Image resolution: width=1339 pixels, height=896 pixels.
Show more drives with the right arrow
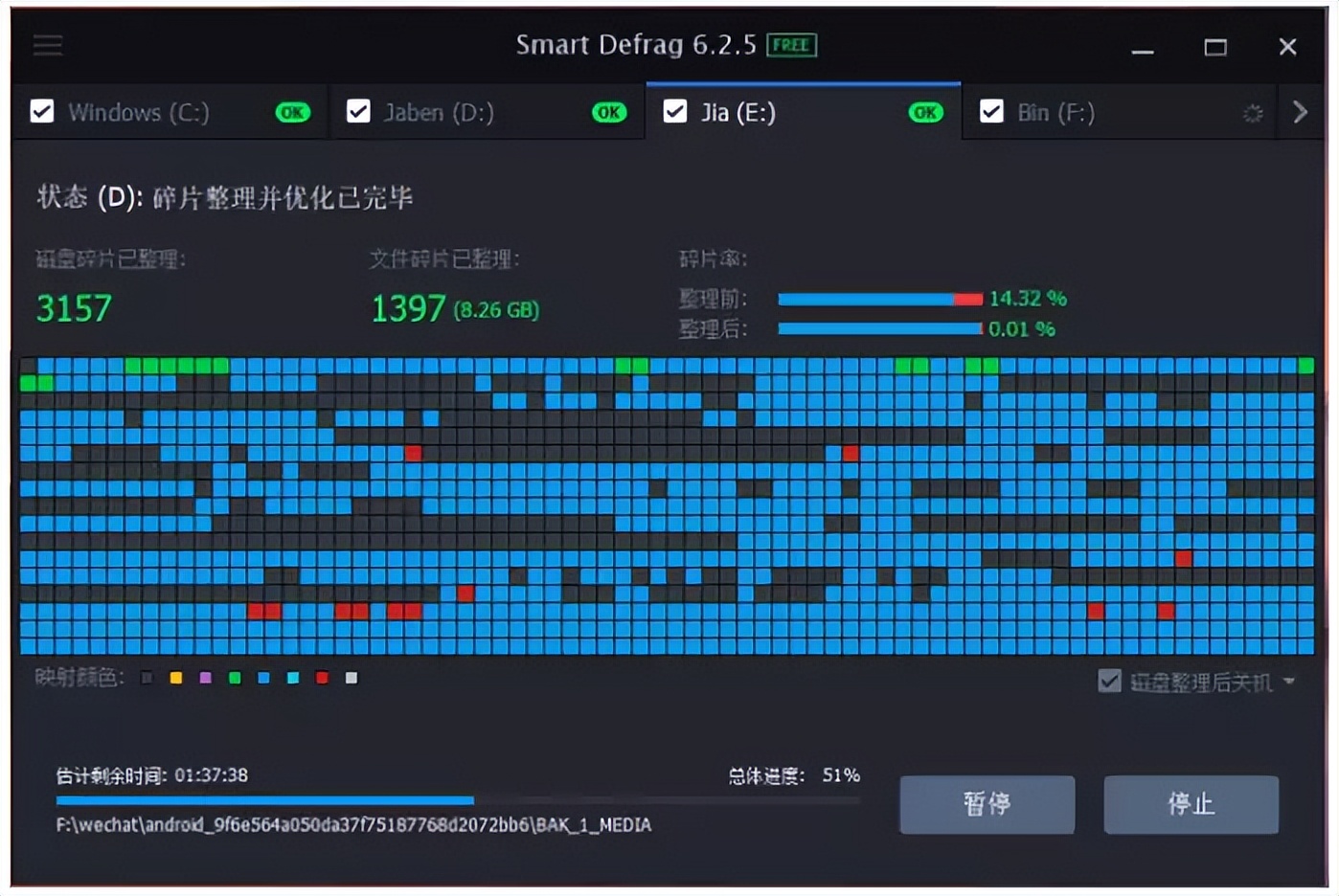pyautogui.click(x=1300, y=112)
